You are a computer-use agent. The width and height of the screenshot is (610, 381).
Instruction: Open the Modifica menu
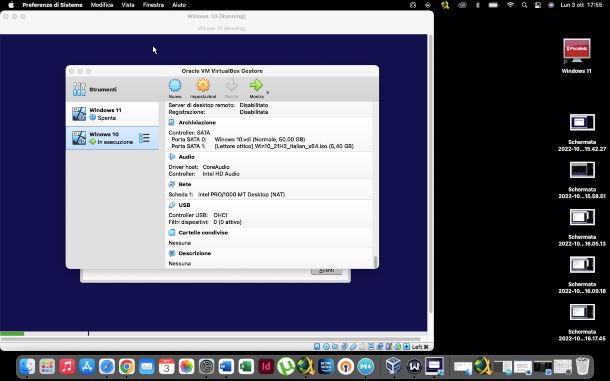102,5
